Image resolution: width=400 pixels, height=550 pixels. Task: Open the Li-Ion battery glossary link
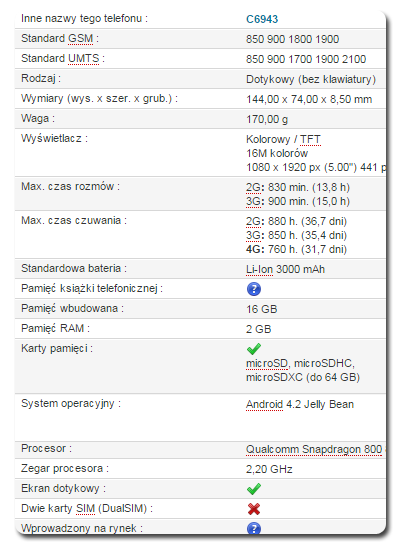259,269
